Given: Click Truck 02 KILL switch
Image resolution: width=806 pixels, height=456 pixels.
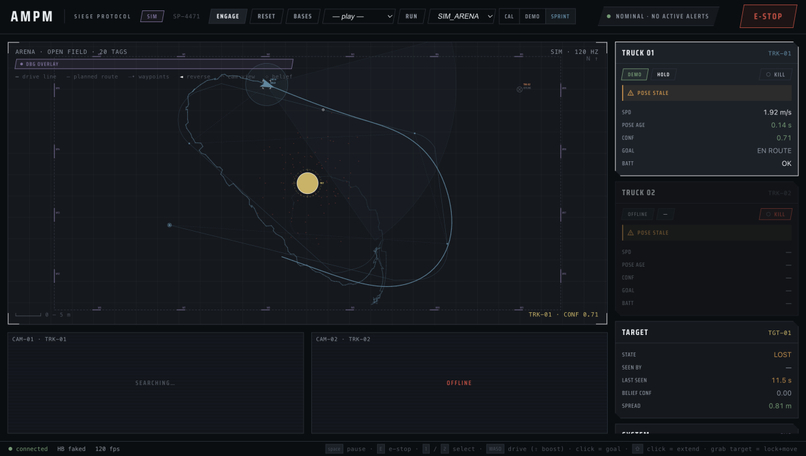Looking at the screenshot, I should tap(775, 214).
